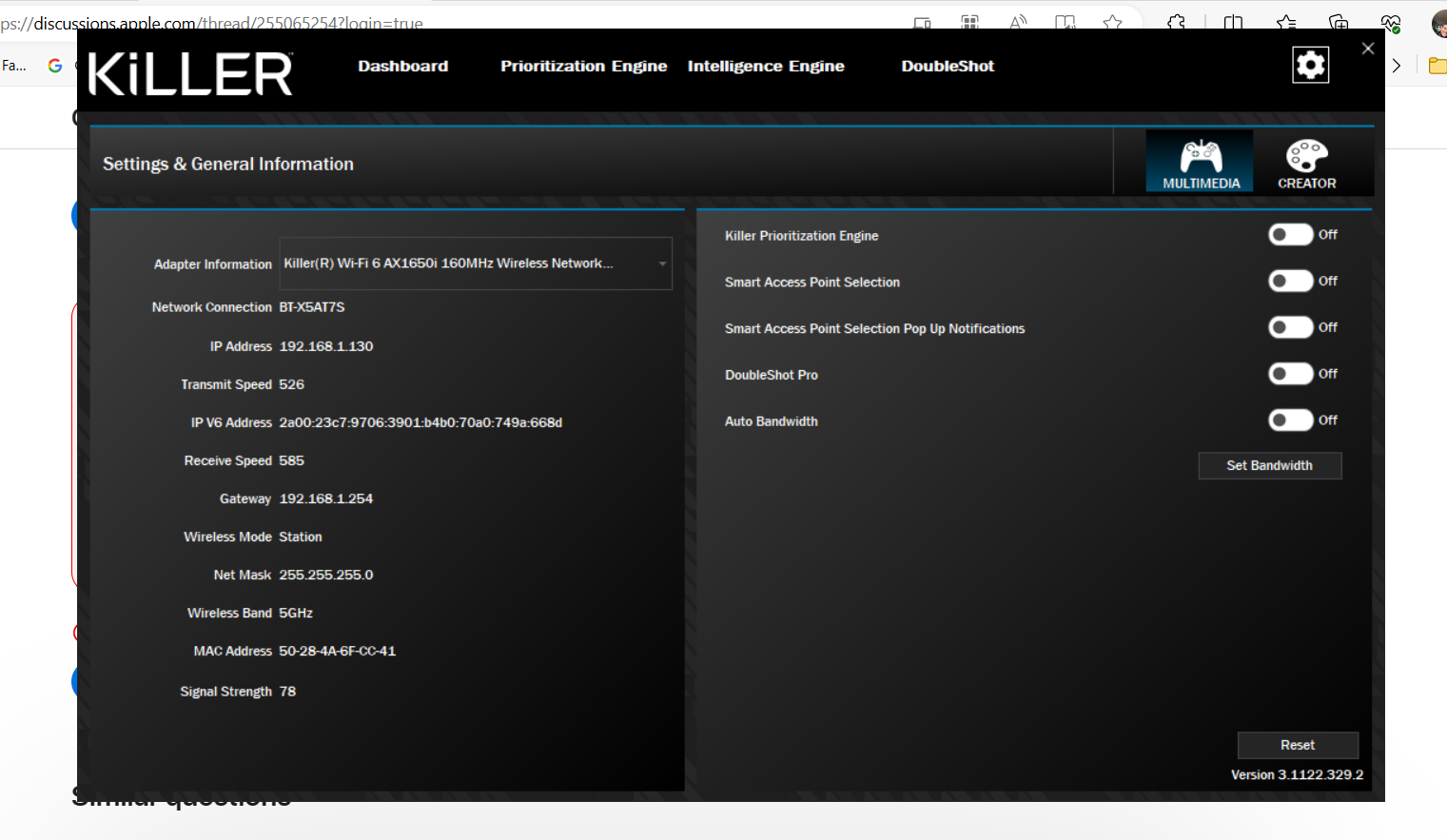Viewport: 1447px width, 840px height.
Task: Click the Wireless Mode value 'Station'
Action: coord(301,537)
